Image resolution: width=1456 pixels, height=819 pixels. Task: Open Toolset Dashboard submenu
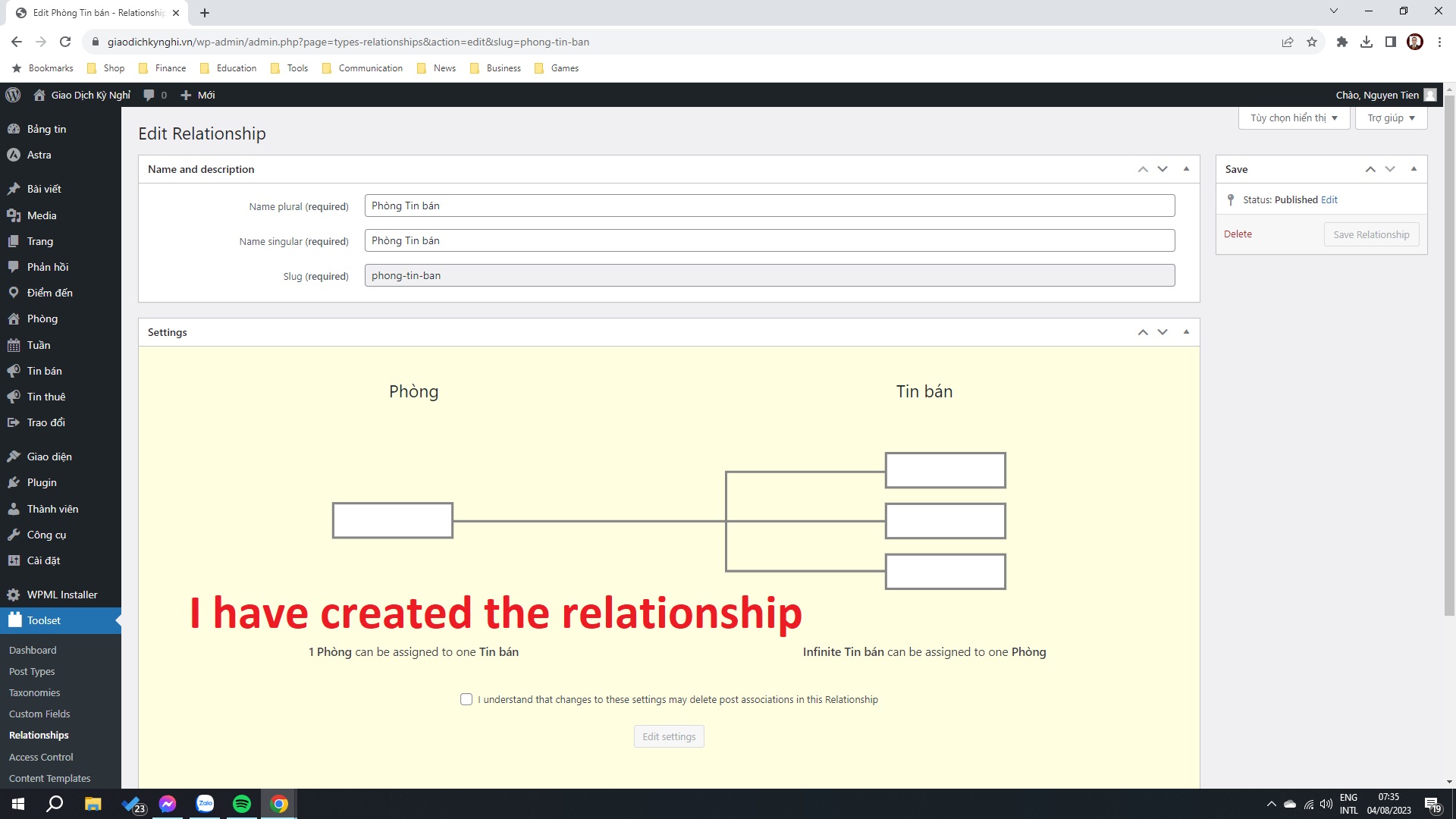pyautogui.click(x=33, y=650)
